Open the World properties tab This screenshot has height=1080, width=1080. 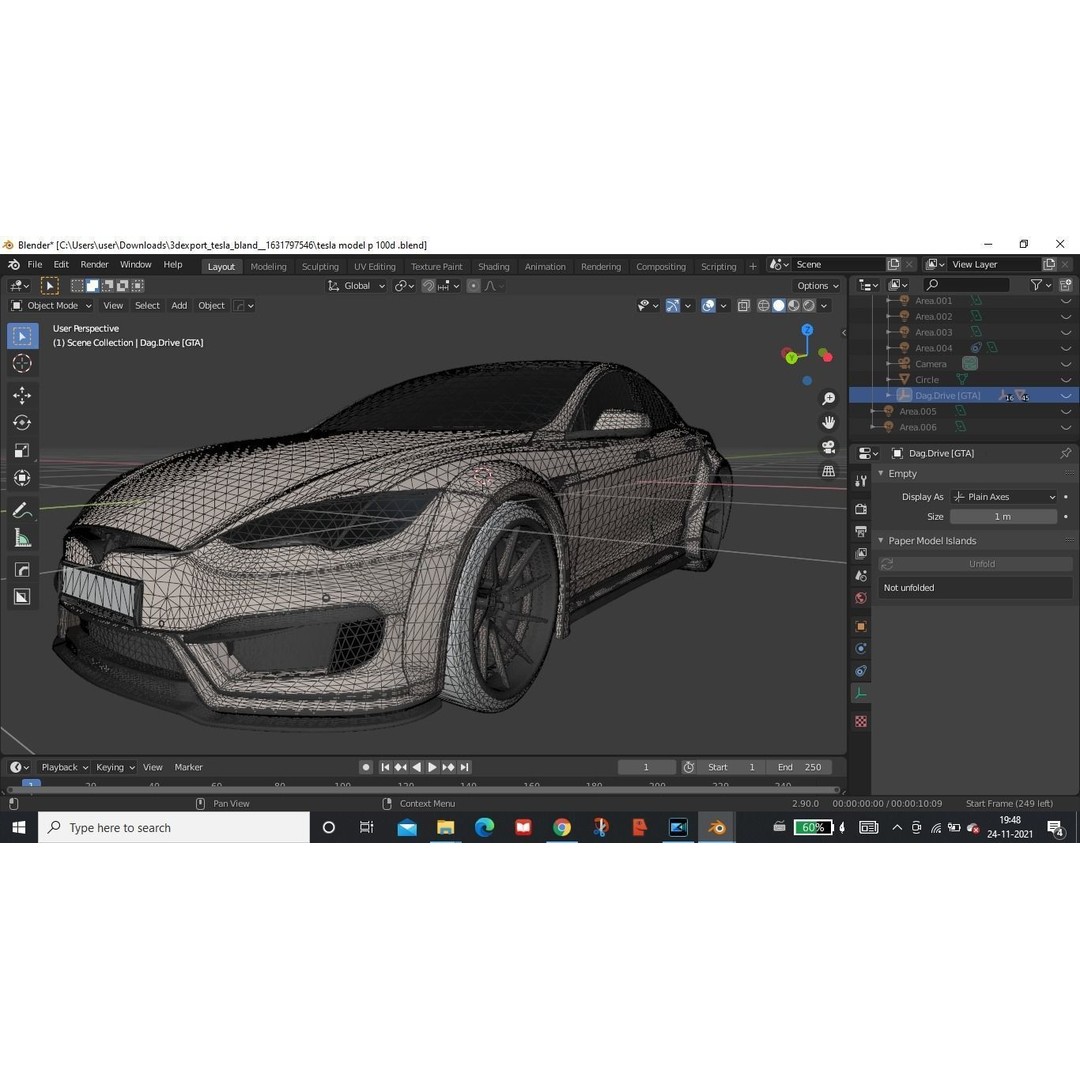coord(861,598)
